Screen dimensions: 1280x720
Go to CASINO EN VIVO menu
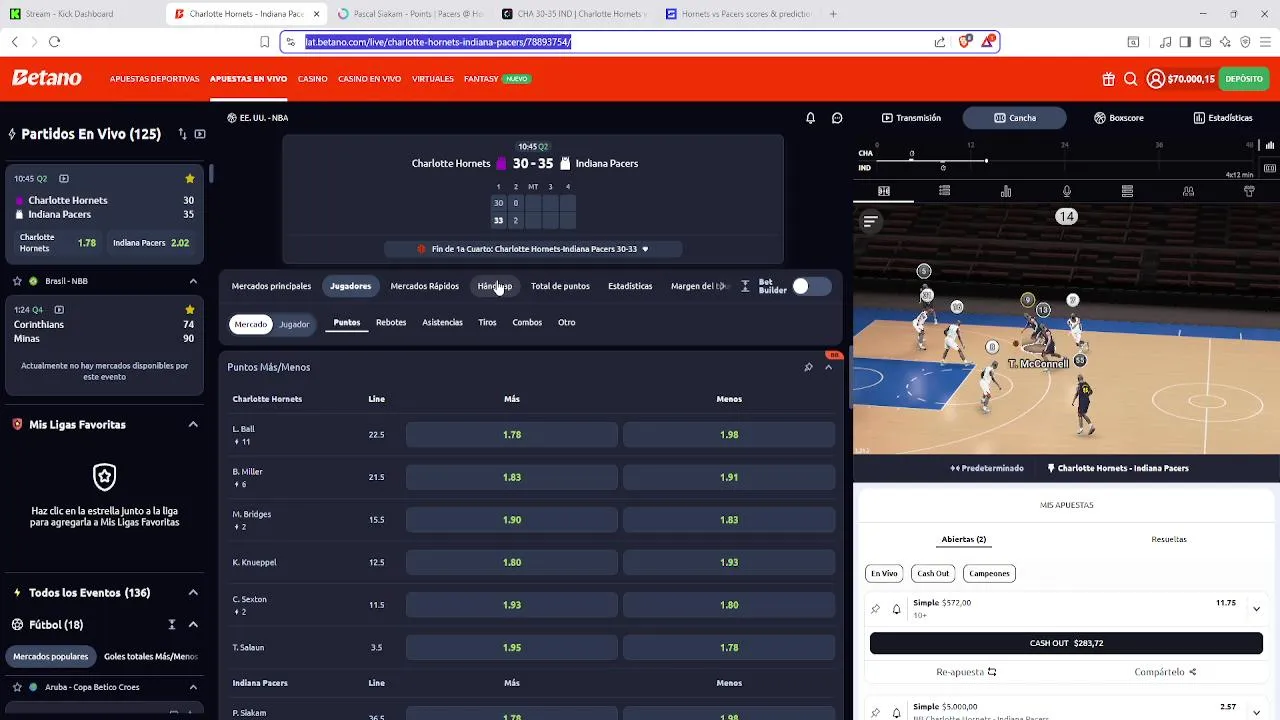coord(369,79)
